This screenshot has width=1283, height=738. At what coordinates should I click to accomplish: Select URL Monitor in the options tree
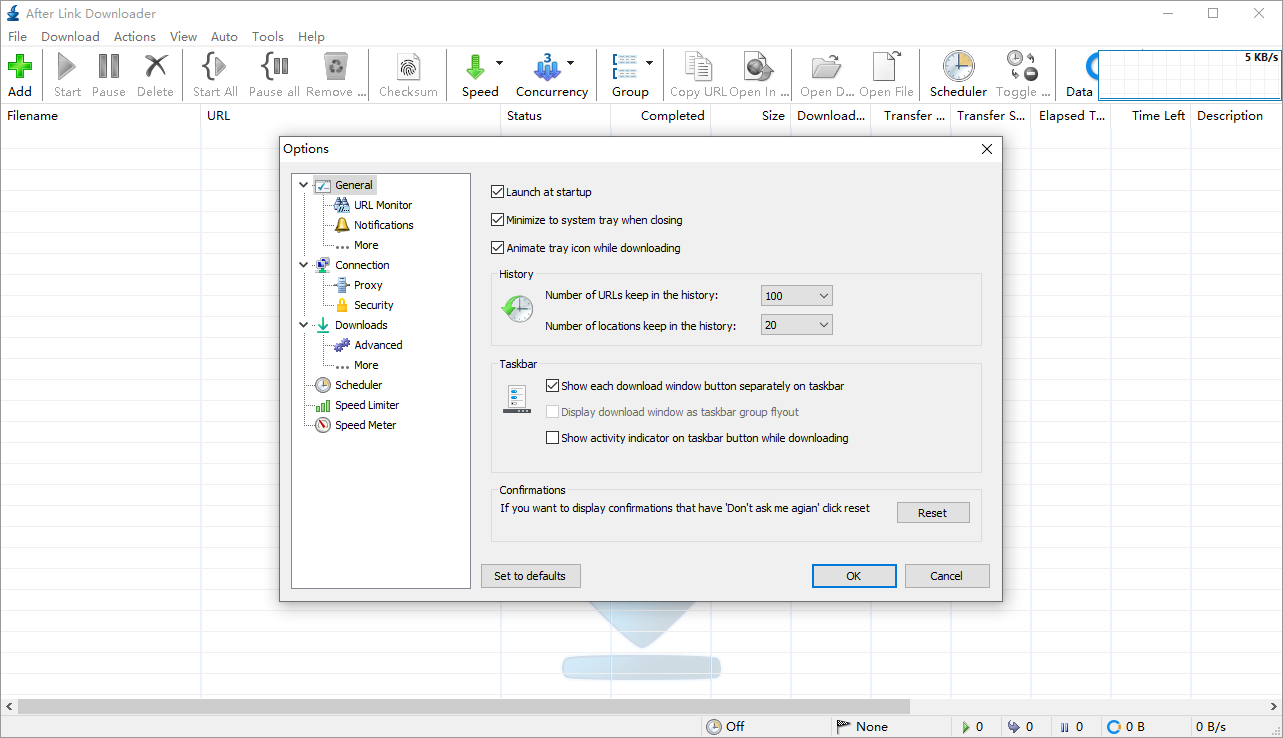(x=382, y=205)
